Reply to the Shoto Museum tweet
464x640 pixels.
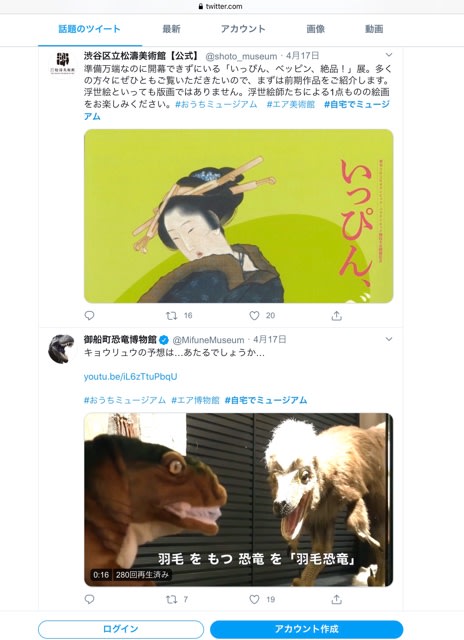click(89, 315)
